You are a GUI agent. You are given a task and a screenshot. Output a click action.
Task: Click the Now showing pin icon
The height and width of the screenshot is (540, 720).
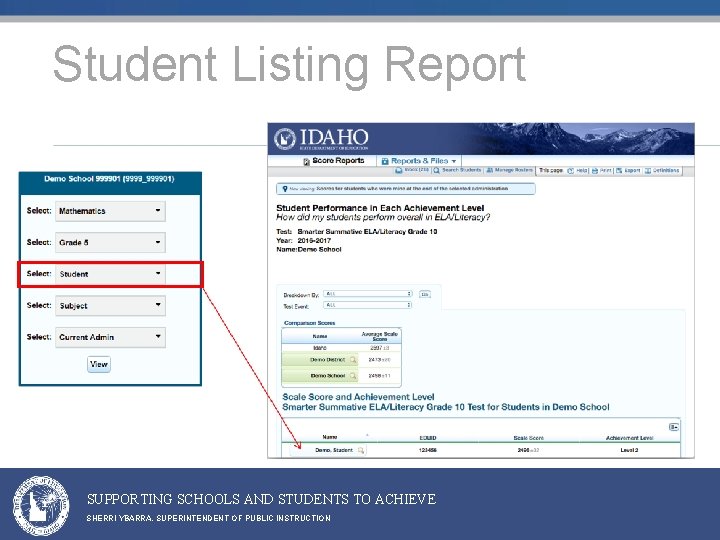pyautogui.click(x=285, y=189)
